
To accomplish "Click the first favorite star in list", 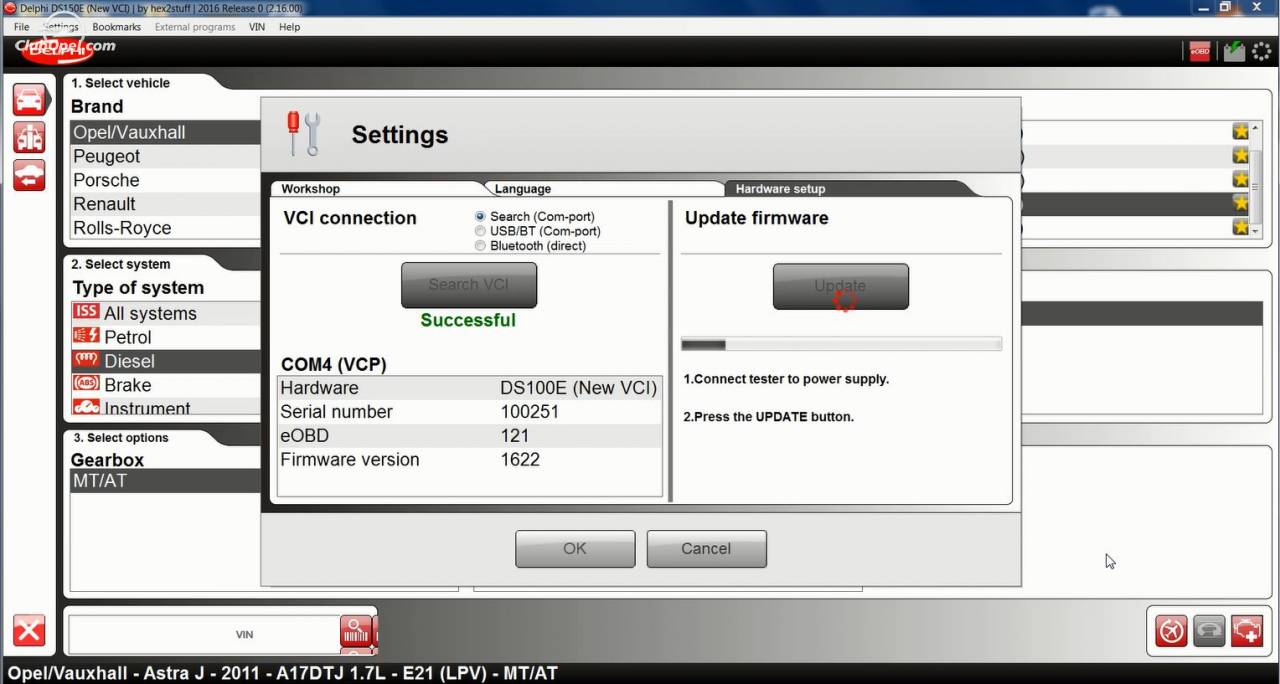I will click(x=1241, y=132).
